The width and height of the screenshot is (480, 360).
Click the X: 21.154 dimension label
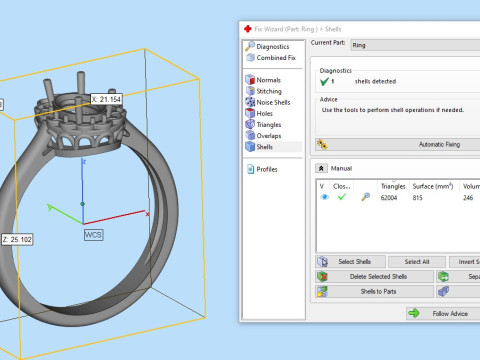click(x=106, y=99)
